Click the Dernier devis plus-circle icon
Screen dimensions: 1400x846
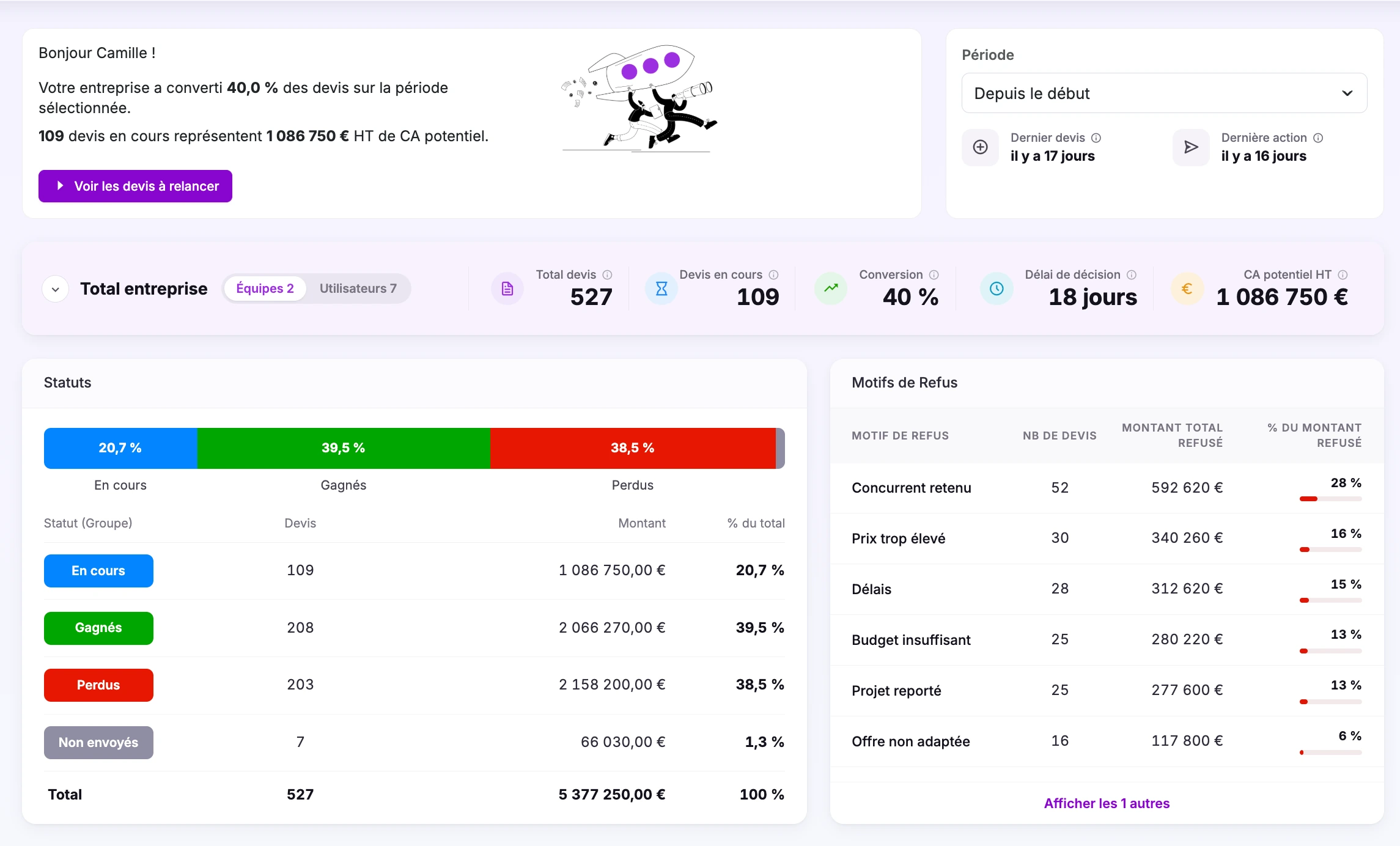click(x=980, y=147)
